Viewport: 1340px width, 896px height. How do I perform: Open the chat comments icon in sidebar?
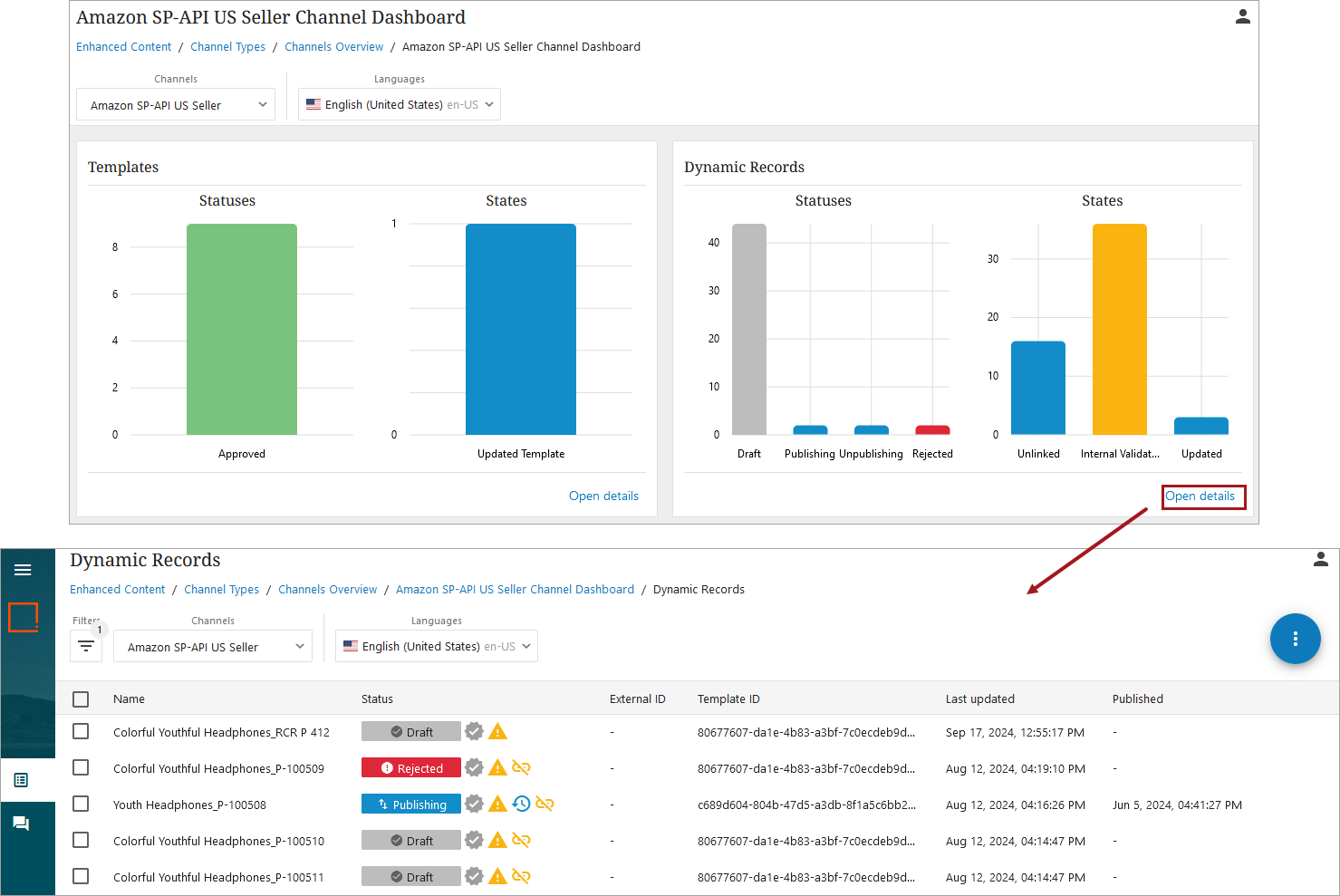pyautogui.click(x=22, y=824)
